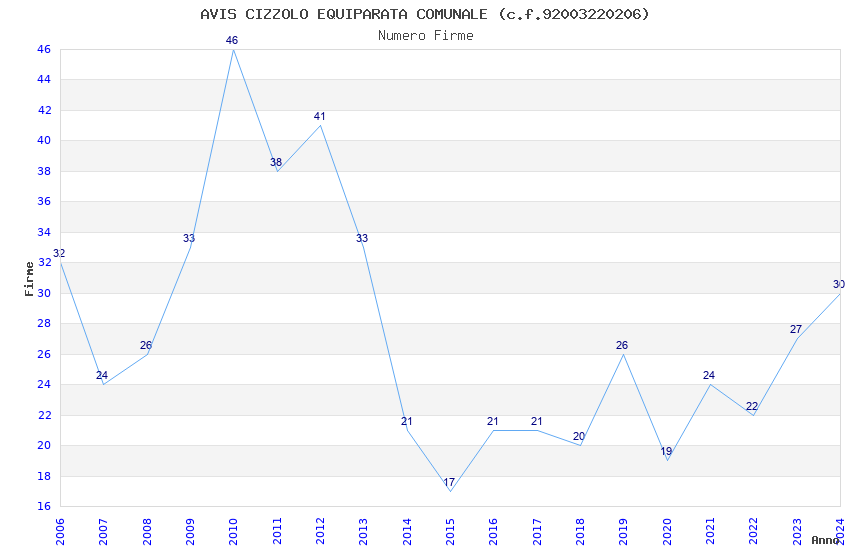Click data point label 20 for year 2018
Image resolution: width=850 pixels, height=550 pixels.
click(579, 437)
